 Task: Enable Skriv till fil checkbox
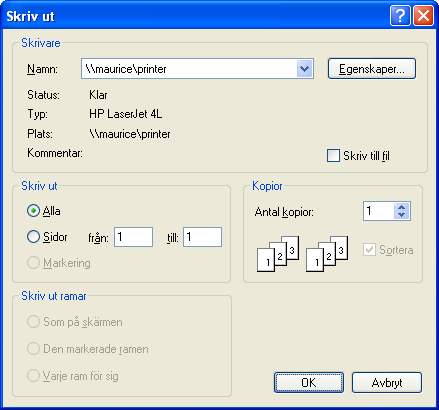pos(333,156)
